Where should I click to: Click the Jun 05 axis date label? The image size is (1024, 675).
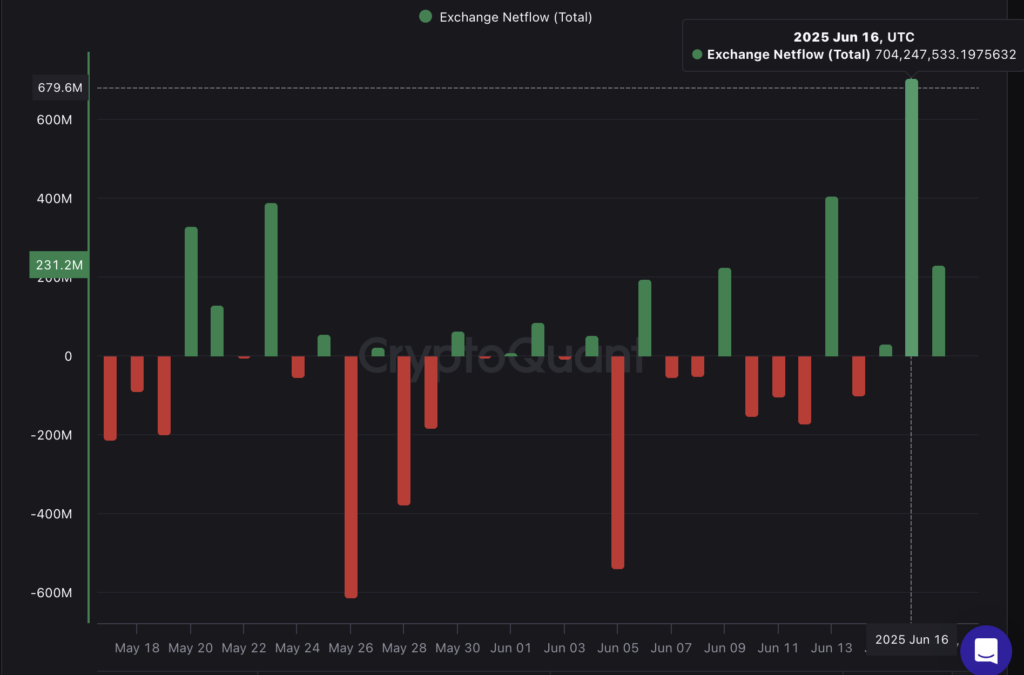pyautogui.click(x=618, y=648)
